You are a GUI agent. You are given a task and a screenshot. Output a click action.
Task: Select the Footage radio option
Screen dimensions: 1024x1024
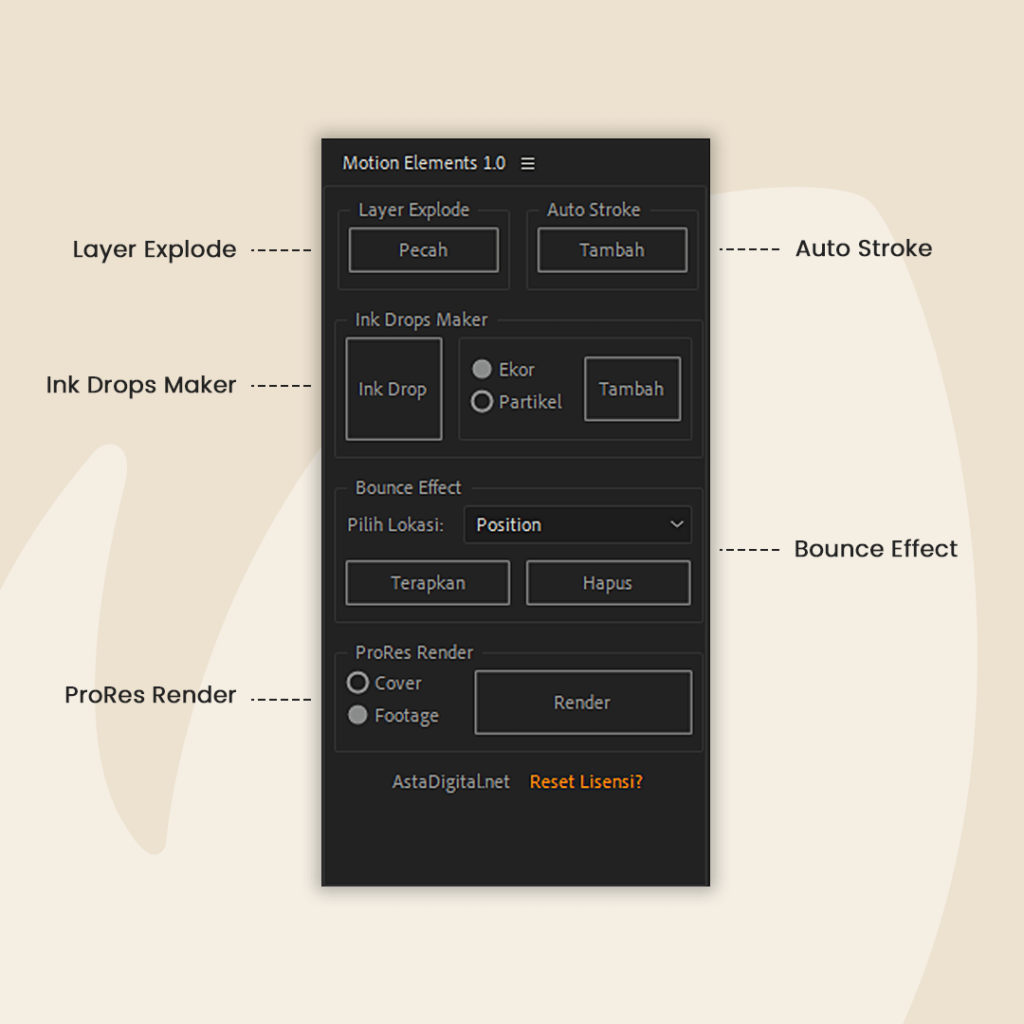358,716
